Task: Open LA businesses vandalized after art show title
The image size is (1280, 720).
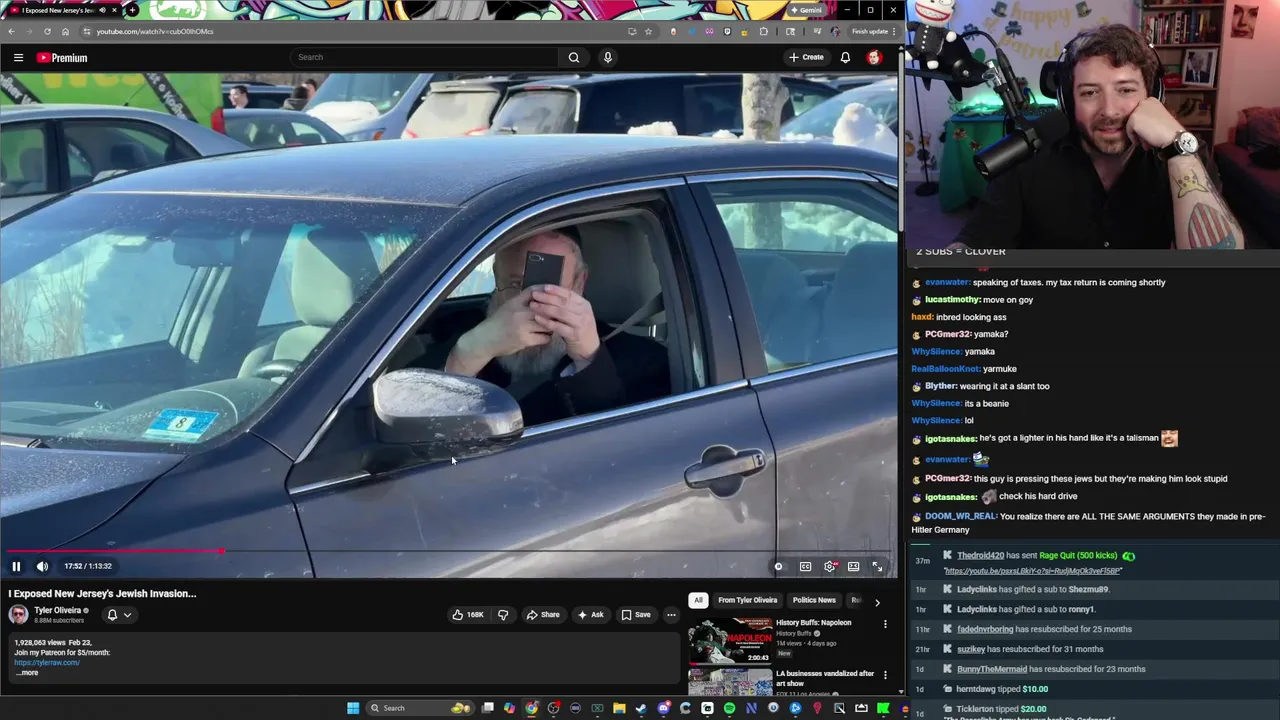Action: [825, 678]
